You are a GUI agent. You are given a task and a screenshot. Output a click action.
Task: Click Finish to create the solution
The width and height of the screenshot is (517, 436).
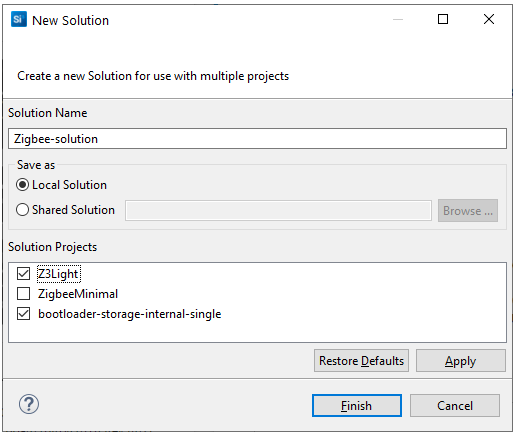[x=357, y=406]
